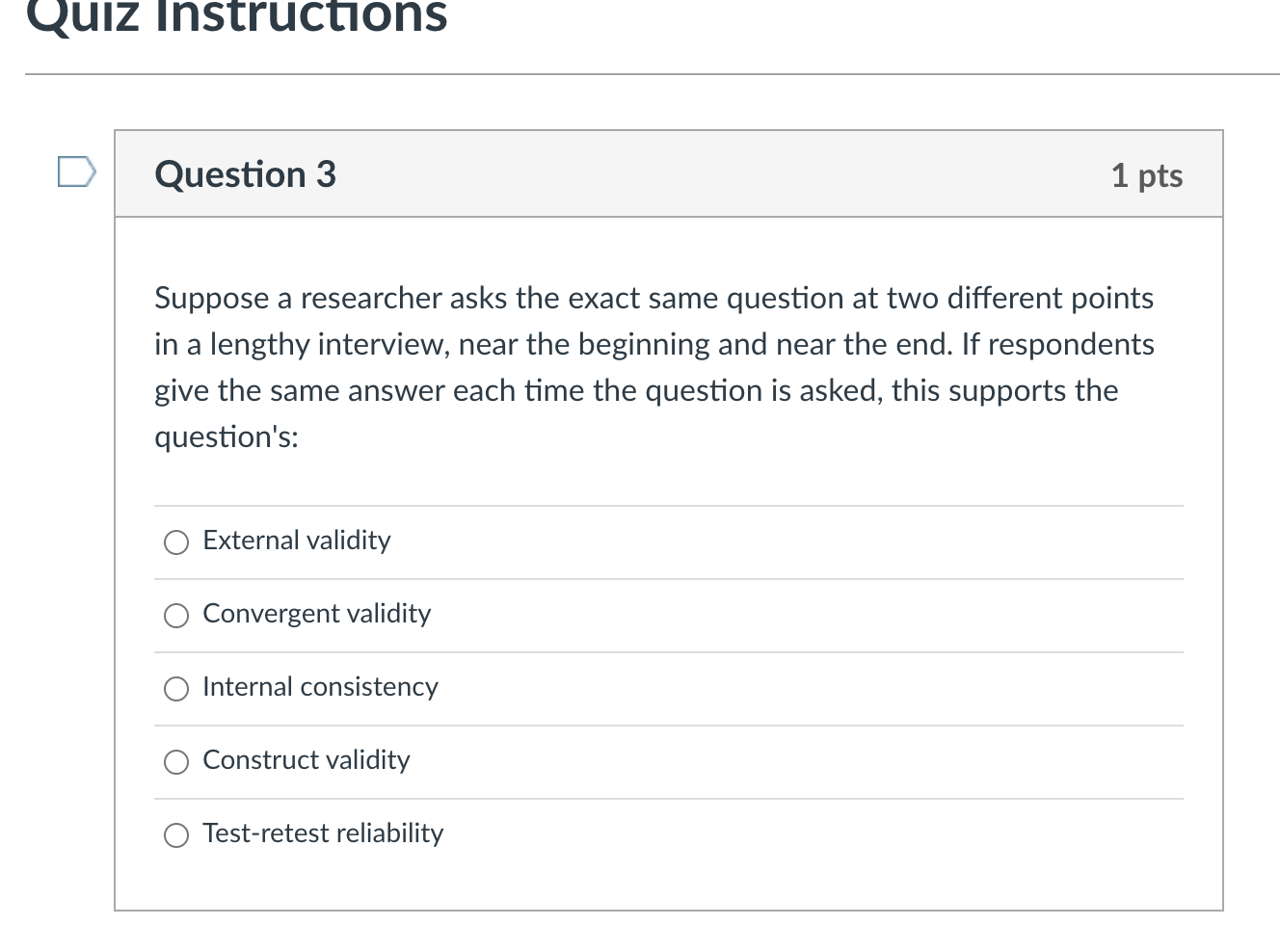Click the horizontal rule below Quiz Instructions
1280x952 pixels.
point(652,74)
